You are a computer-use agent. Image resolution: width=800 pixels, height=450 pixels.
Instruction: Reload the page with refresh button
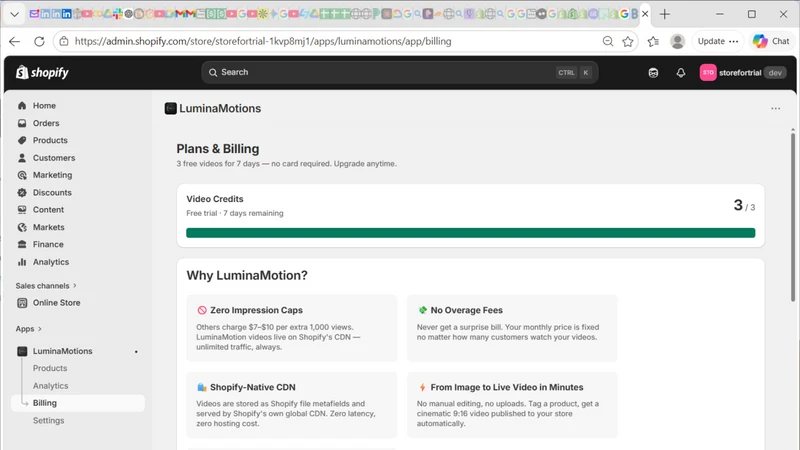(39, 41)
